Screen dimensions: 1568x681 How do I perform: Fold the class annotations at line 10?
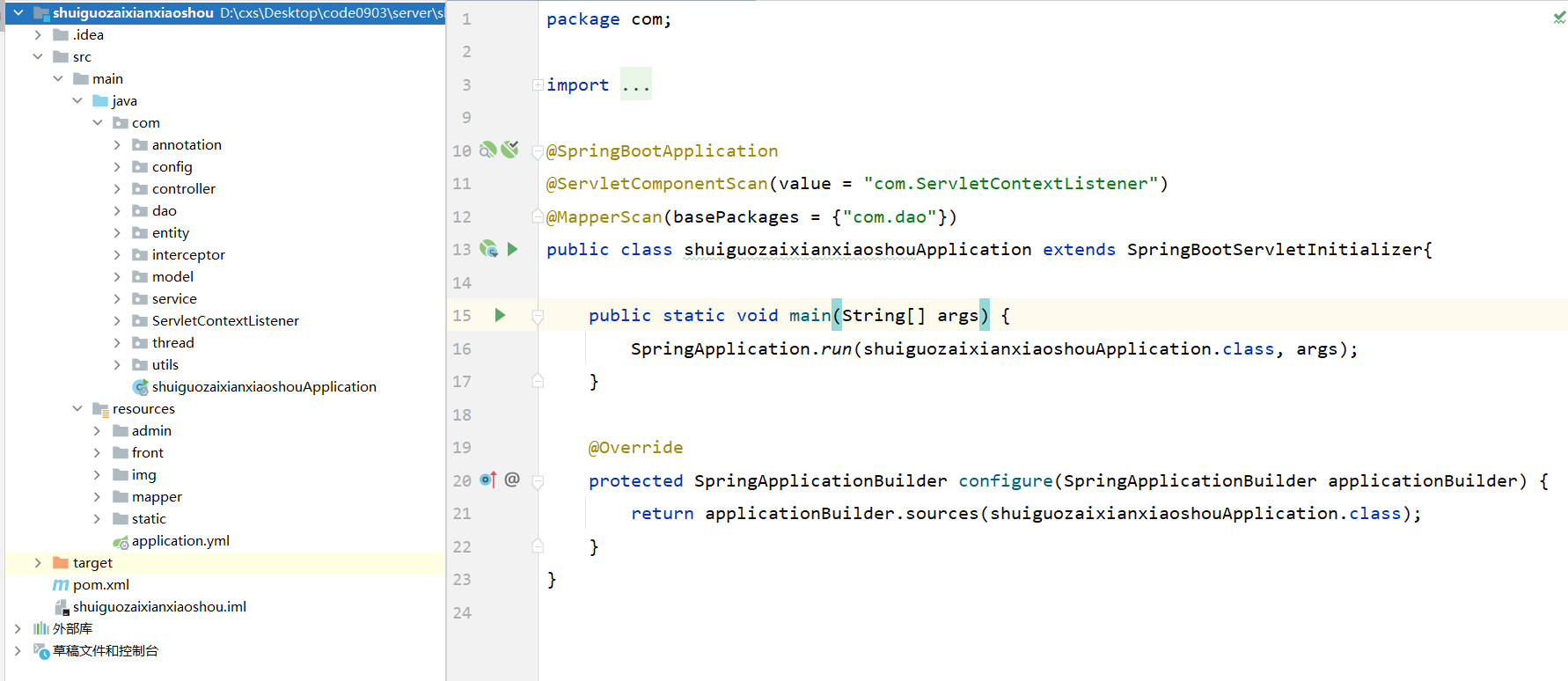pos(537,151)
